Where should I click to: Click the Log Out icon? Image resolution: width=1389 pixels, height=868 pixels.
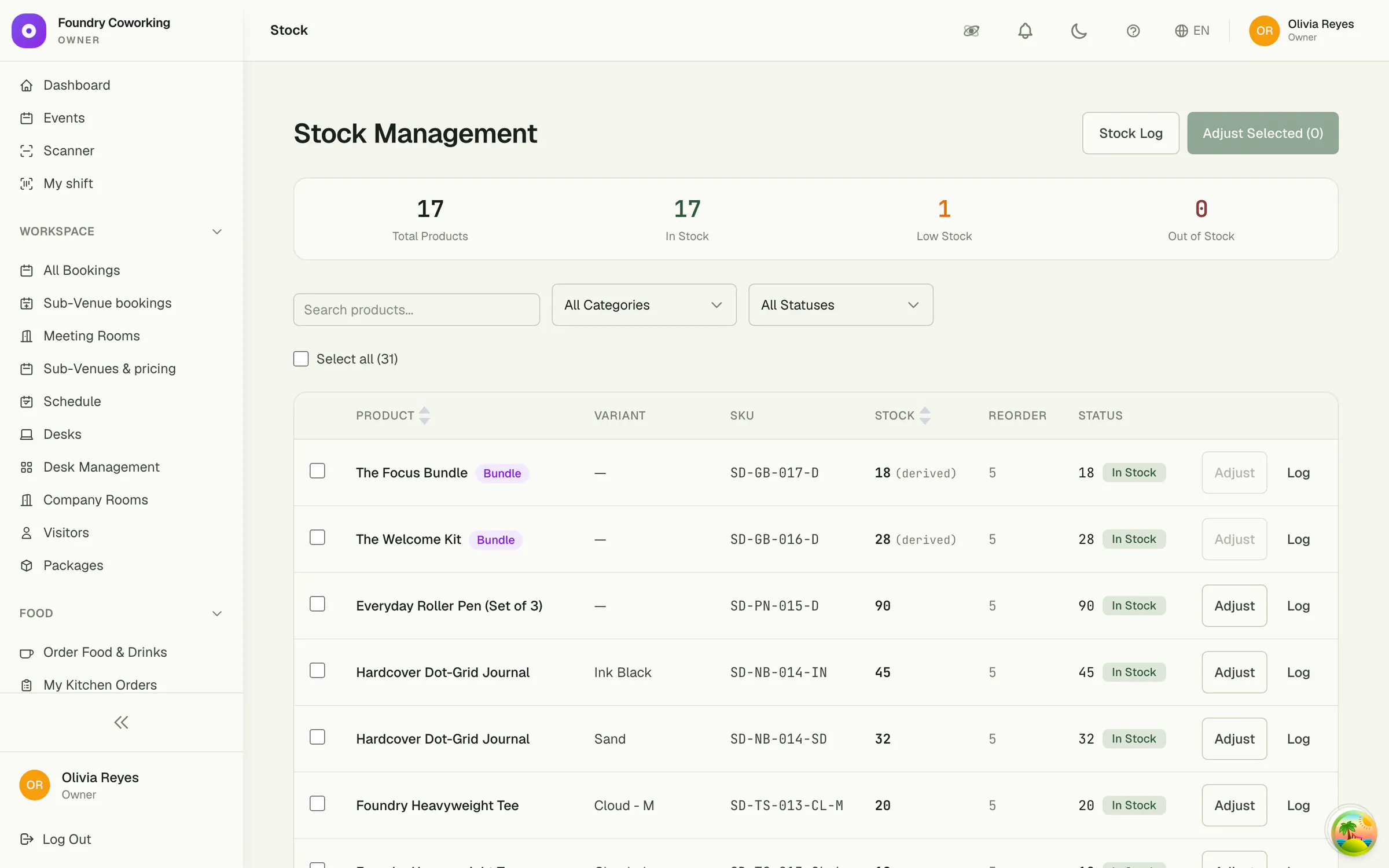coord(27,839)
